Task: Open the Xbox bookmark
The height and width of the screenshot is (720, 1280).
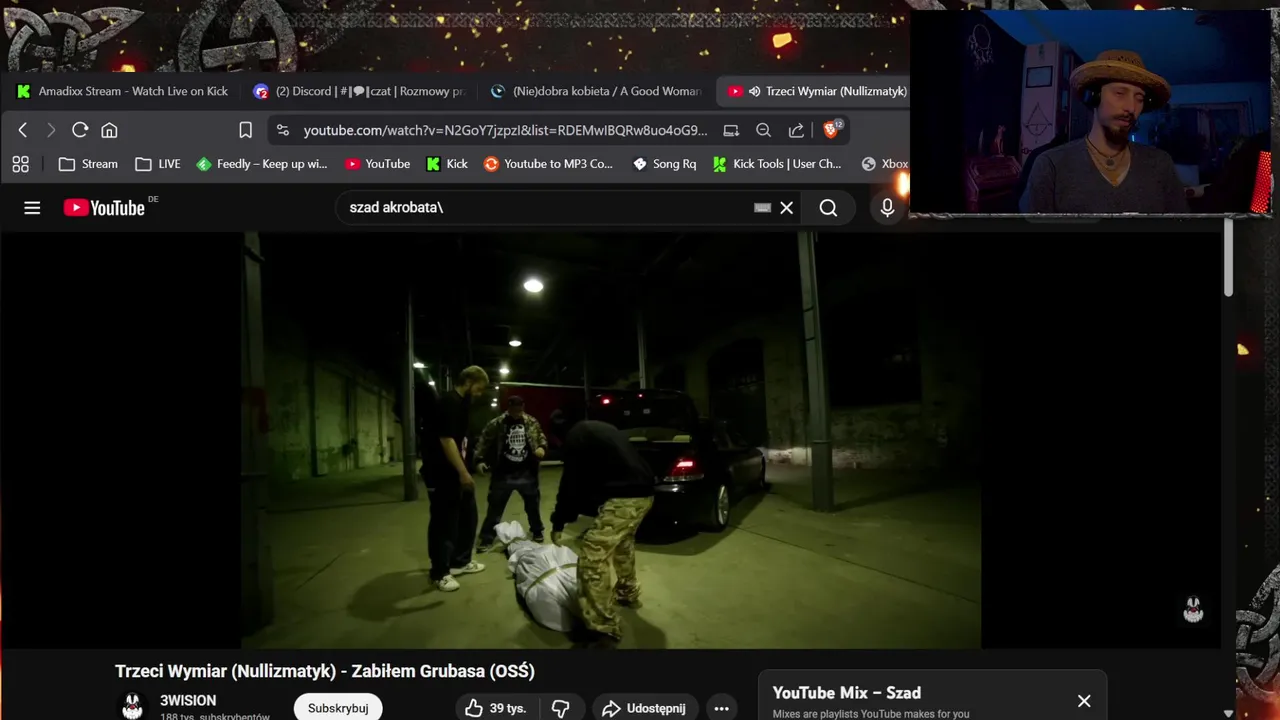Action: click(x=885, y=164)
